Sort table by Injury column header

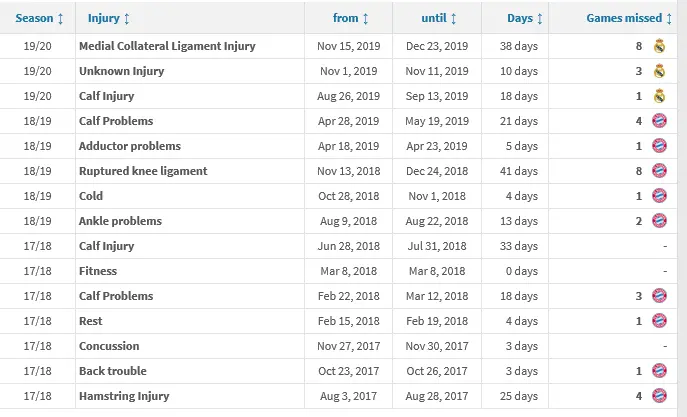109,18
